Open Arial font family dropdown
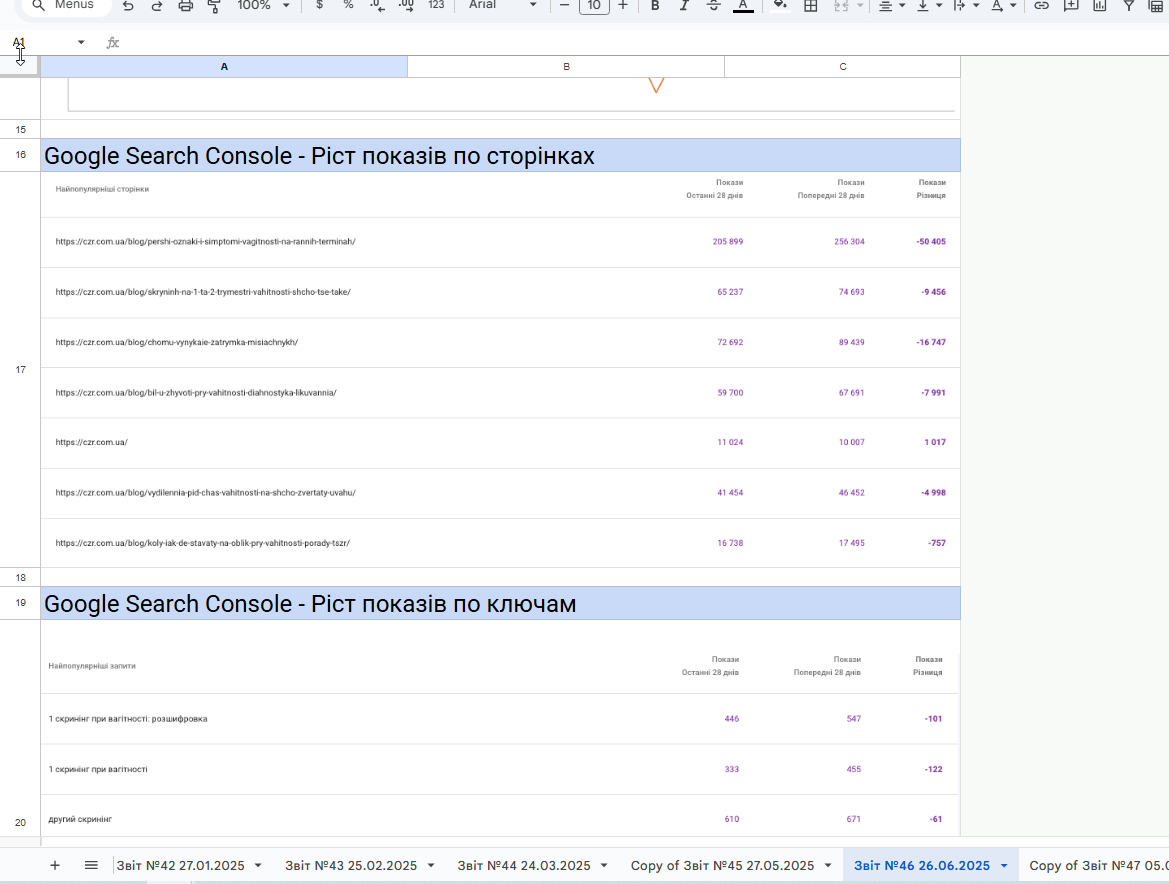Viewport: 1169px width, 884px height. coord(502,5)
